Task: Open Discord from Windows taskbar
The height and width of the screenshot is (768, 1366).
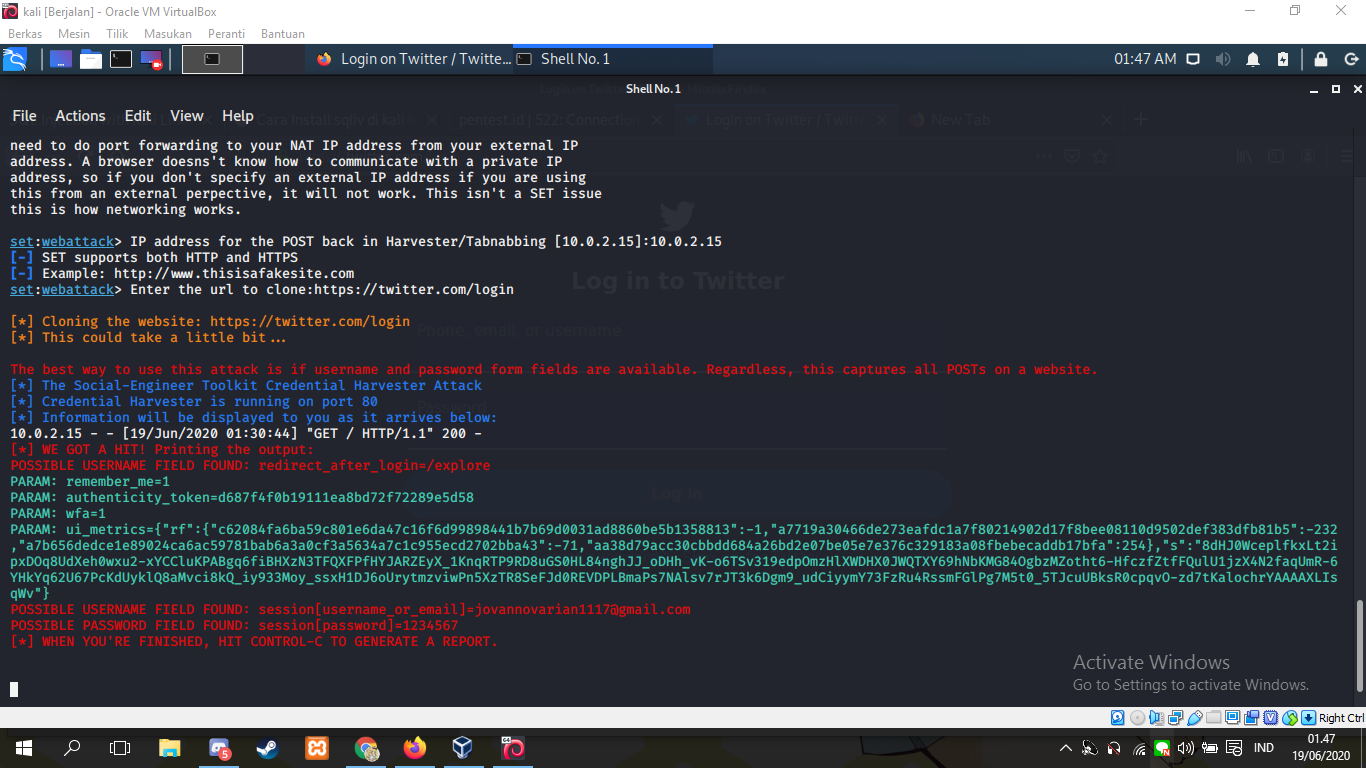Action: click(x=219, y=748)
